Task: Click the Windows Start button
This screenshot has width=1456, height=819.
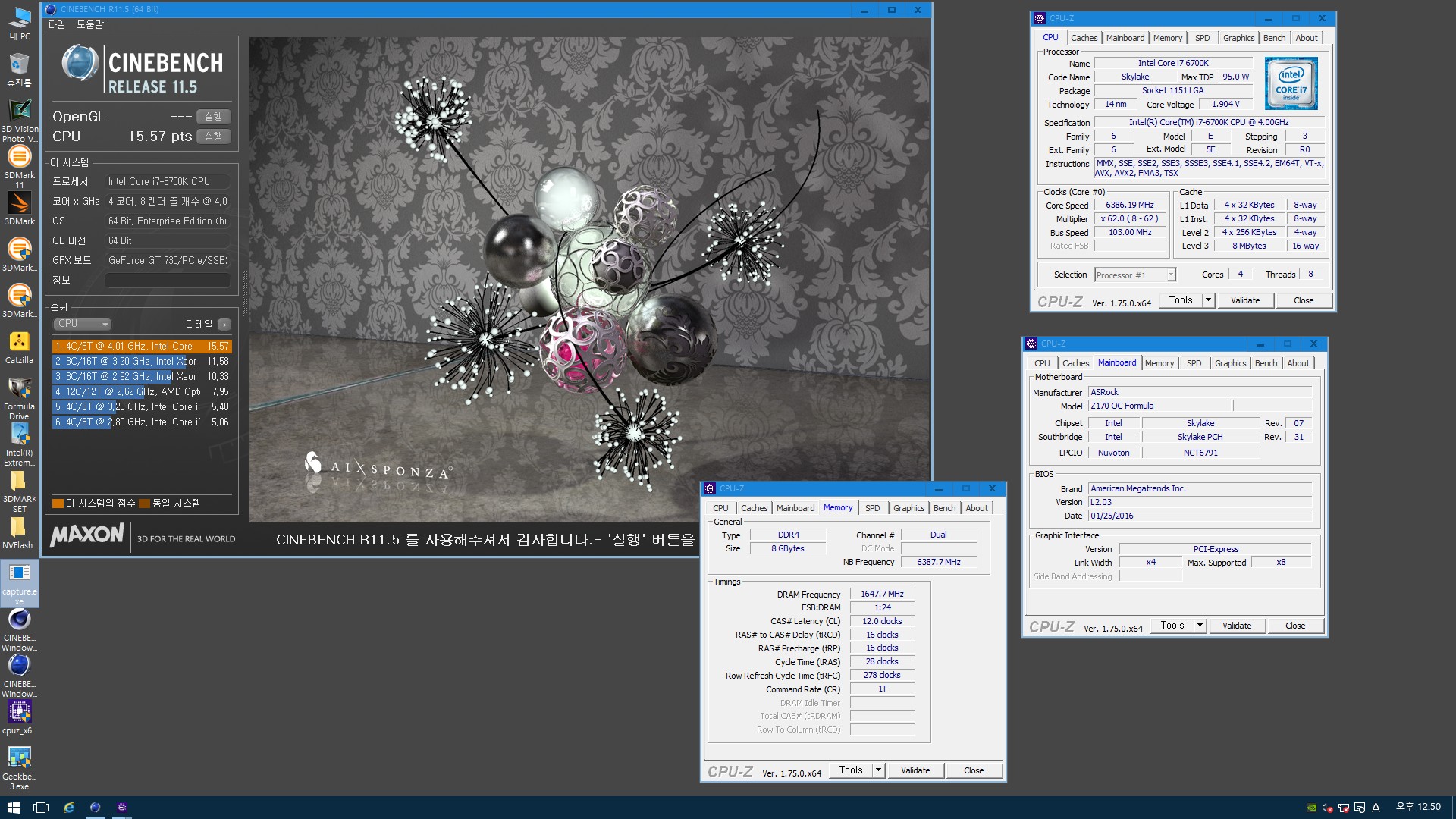Action: point(13,808)
